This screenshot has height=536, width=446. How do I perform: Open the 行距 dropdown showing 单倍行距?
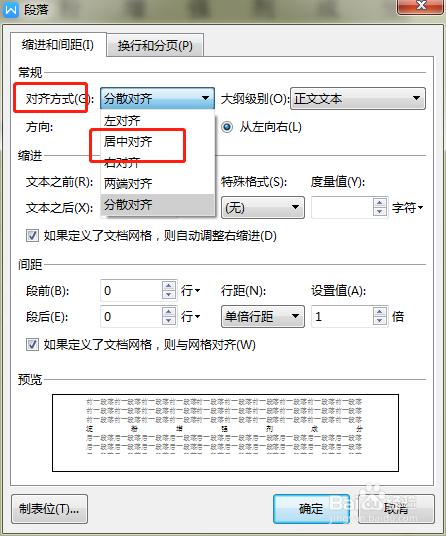(x=262, y=317)
